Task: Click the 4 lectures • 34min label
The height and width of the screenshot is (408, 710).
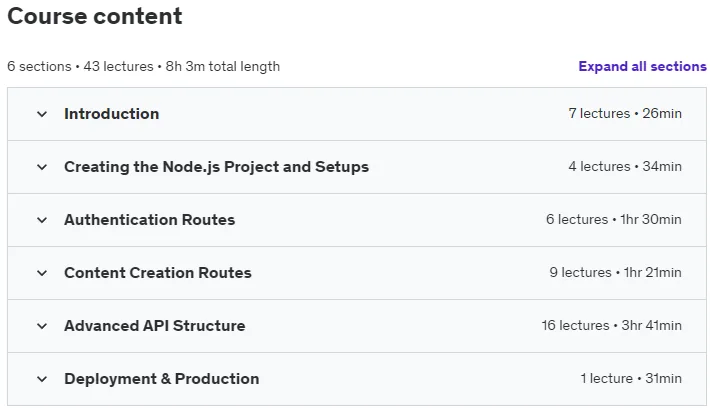Action: (625, 166)
